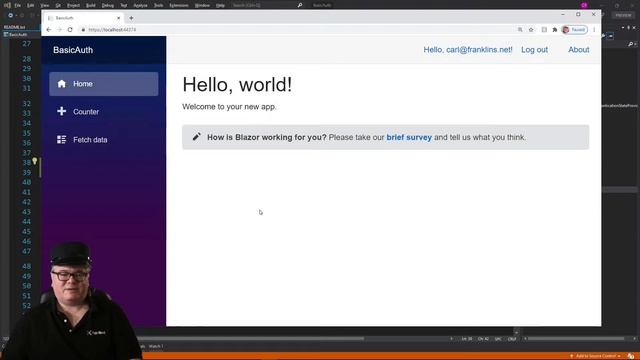The image size is (640, 360).
Task: Open Visual Studio Window menu
Action: pyautogui.click(x=202, y=5)
